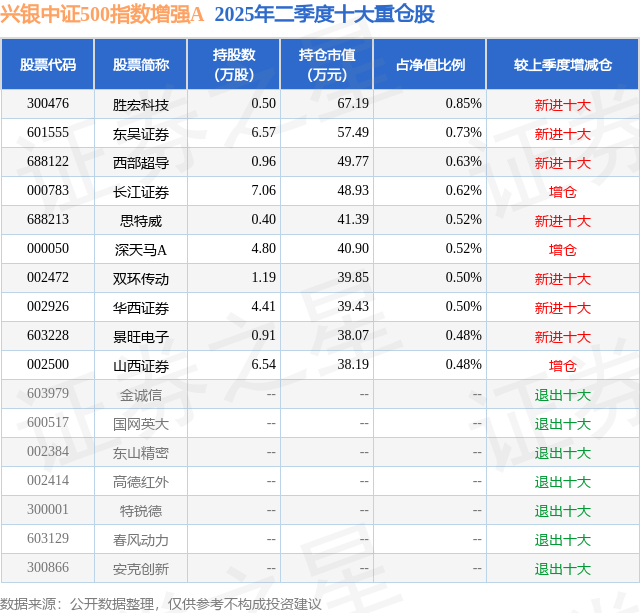Select stock name 长江证券
640x613 pixels.
coord(141,192)
